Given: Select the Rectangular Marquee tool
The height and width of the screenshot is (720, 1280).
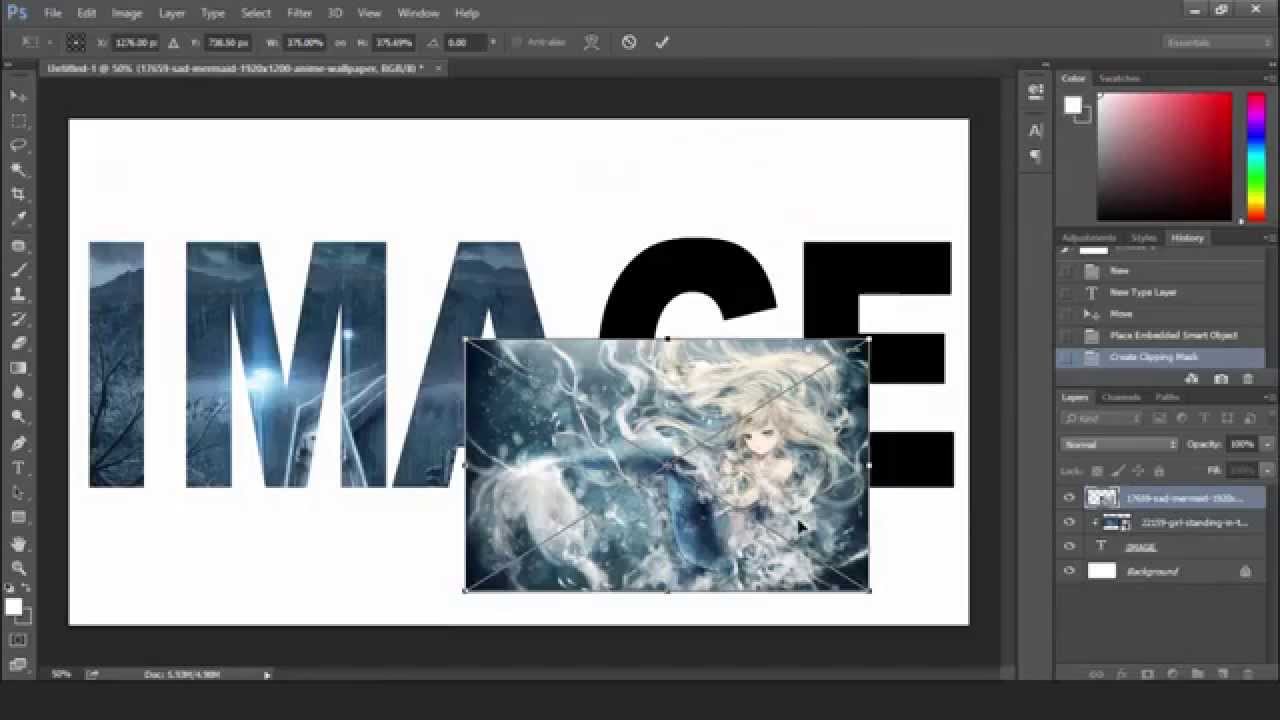Looking at the screenshot, I should click(x=18, y=120).
